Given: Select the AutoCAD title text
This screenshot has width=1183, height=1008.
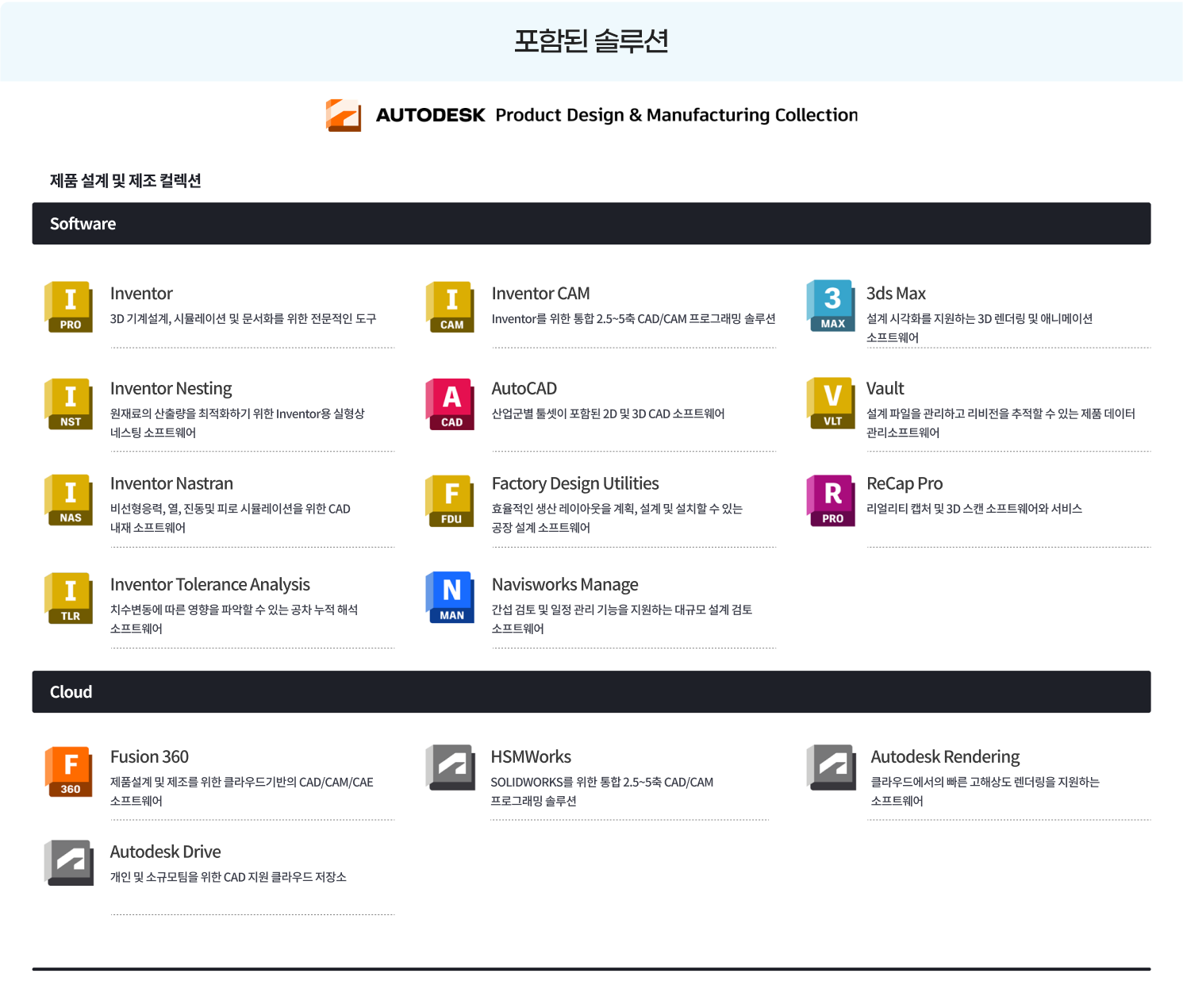Looking at the screenshot, I should coord(524,389).
